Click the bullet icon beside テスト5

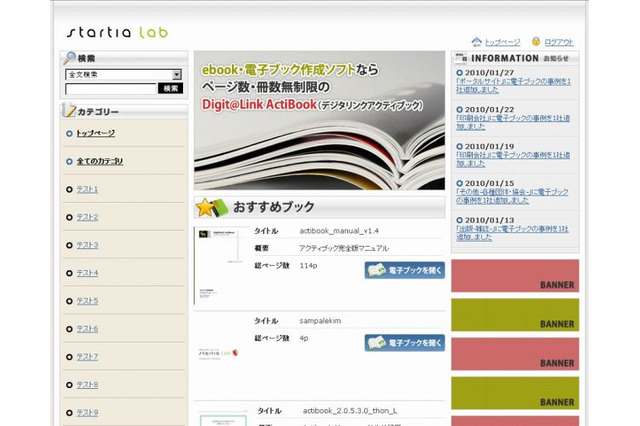[69, 301]
